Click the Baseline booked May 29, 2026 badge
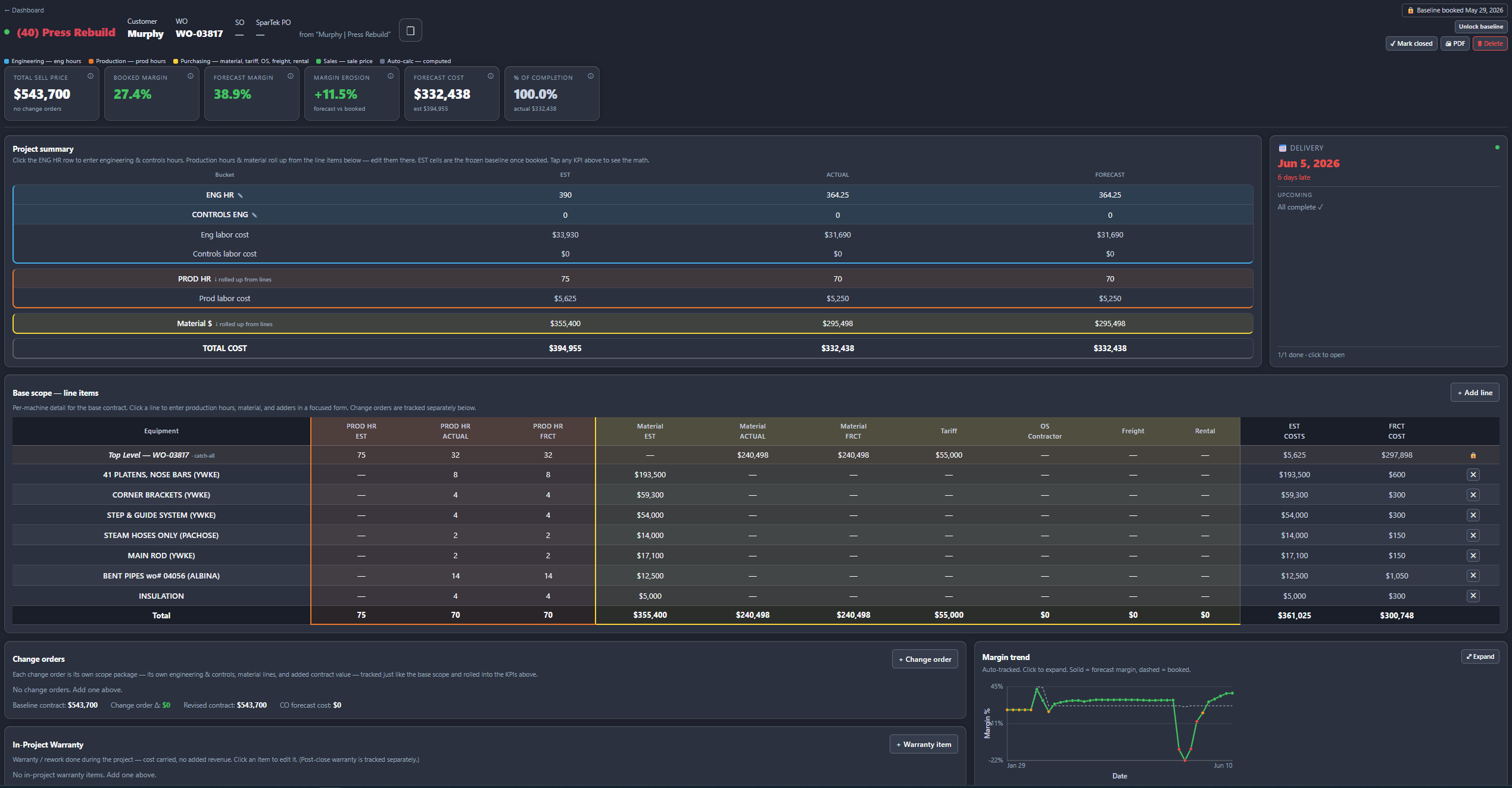The width and height of the screenshot is (1512, 788). (1454, 10)
